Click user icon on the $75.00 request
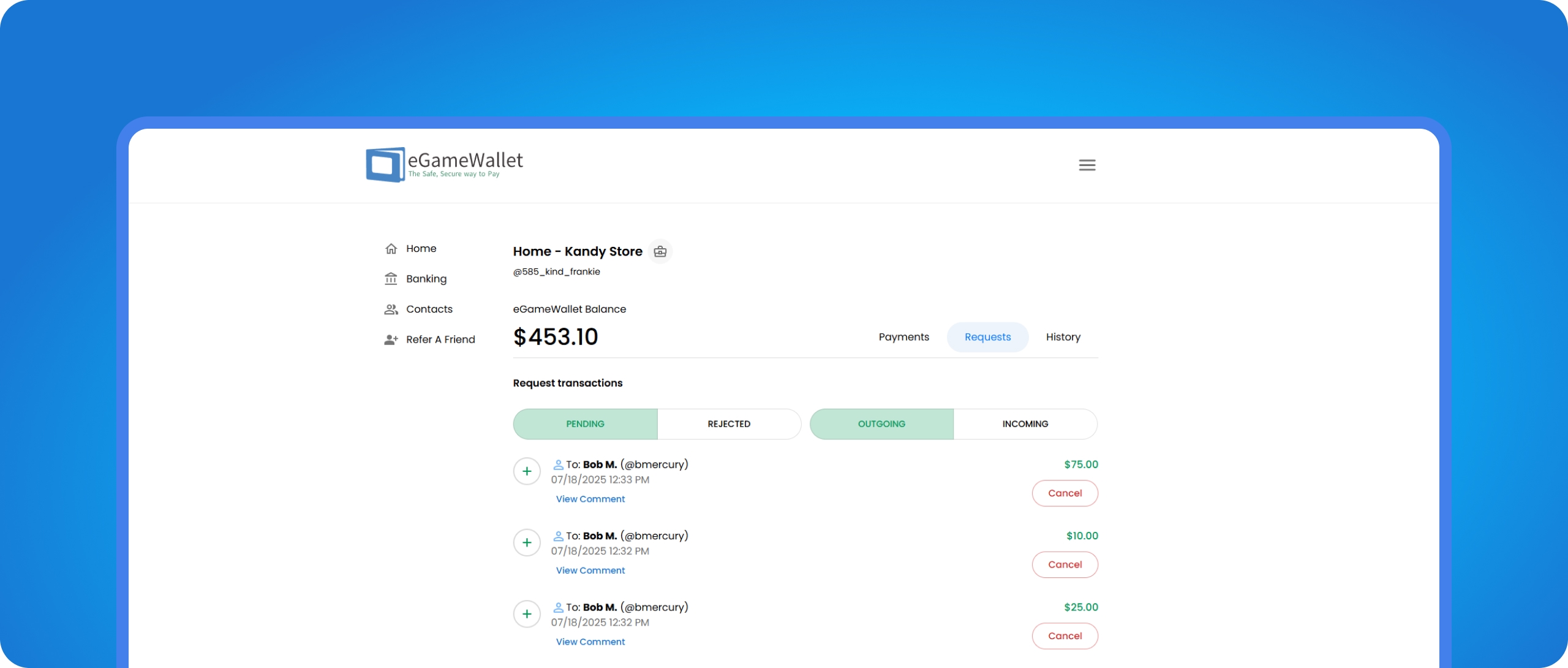1568x668 pixels. tap(558, 465)
